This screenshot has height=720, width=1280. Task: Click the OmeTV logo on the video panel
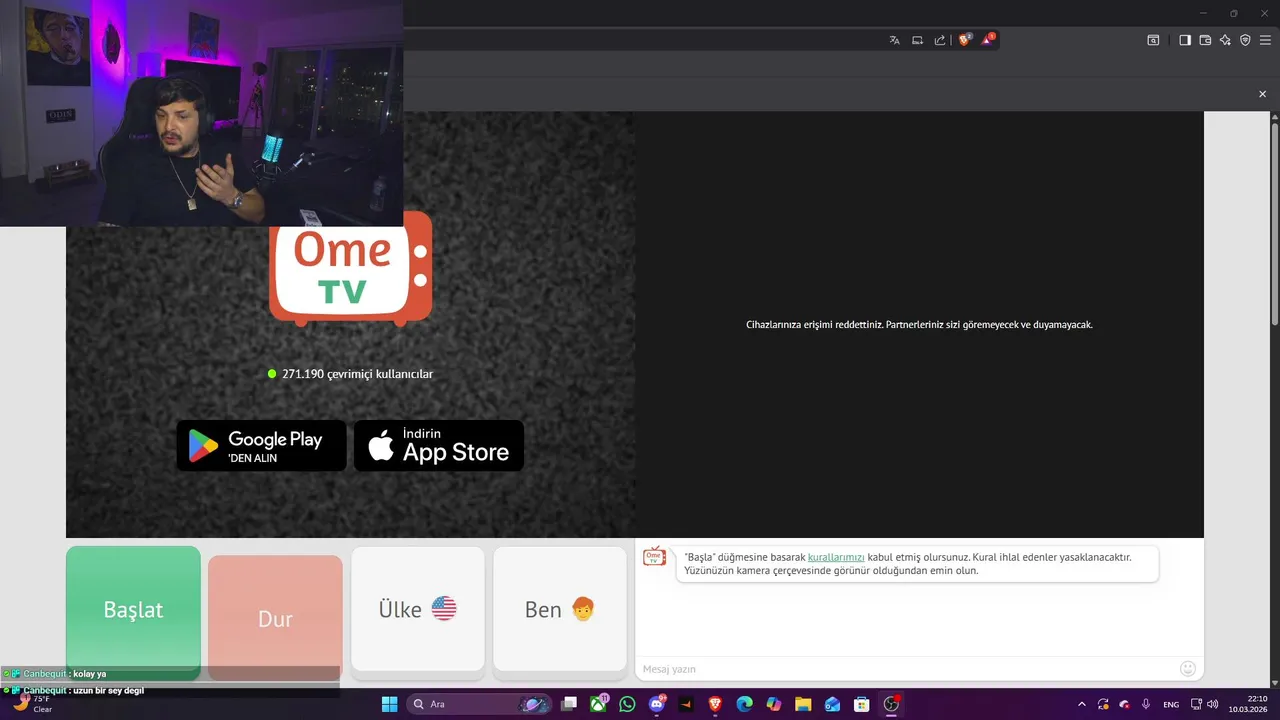[351, 270]
